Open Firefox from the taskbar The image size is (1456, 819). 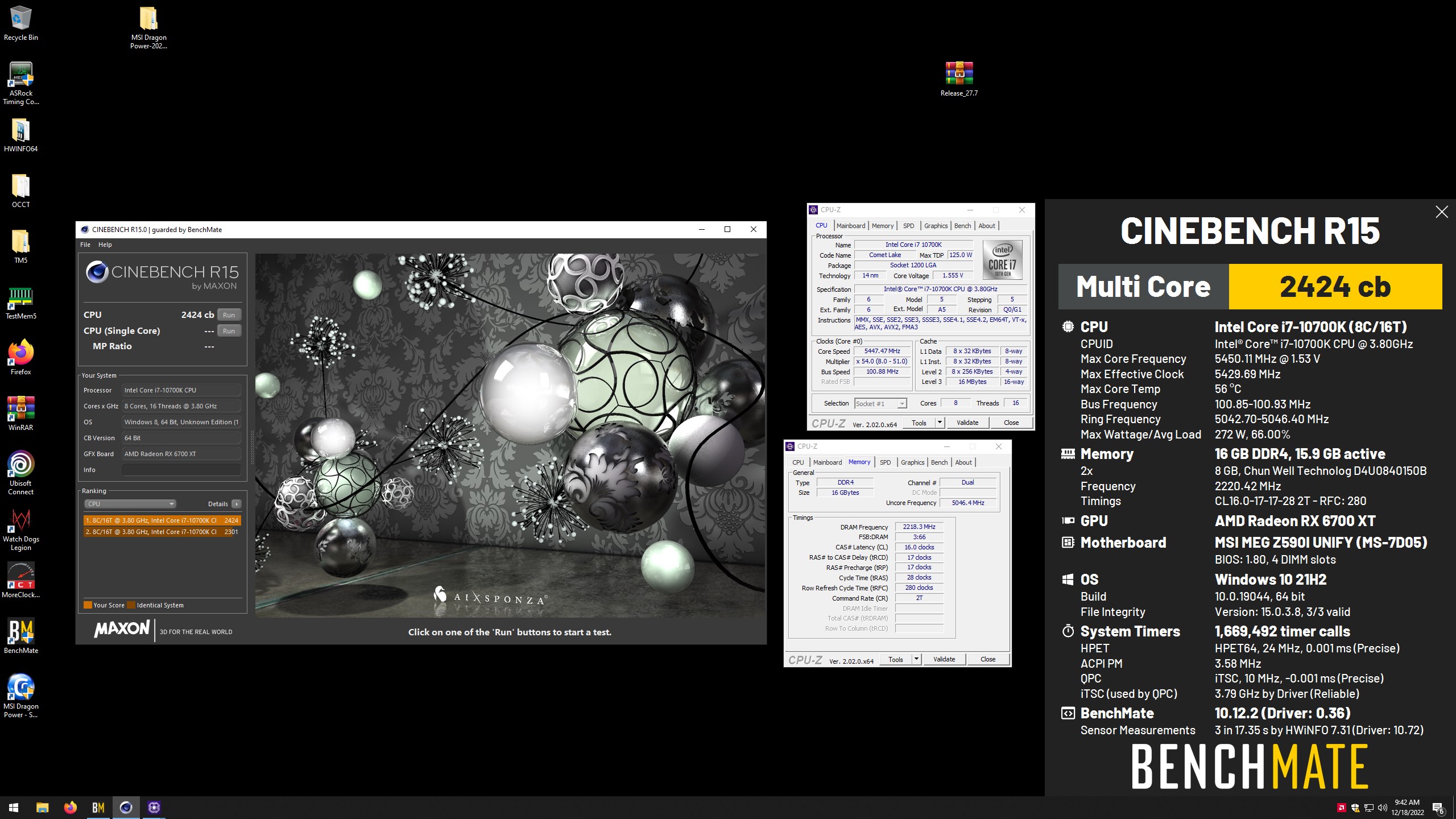(70, 808)
